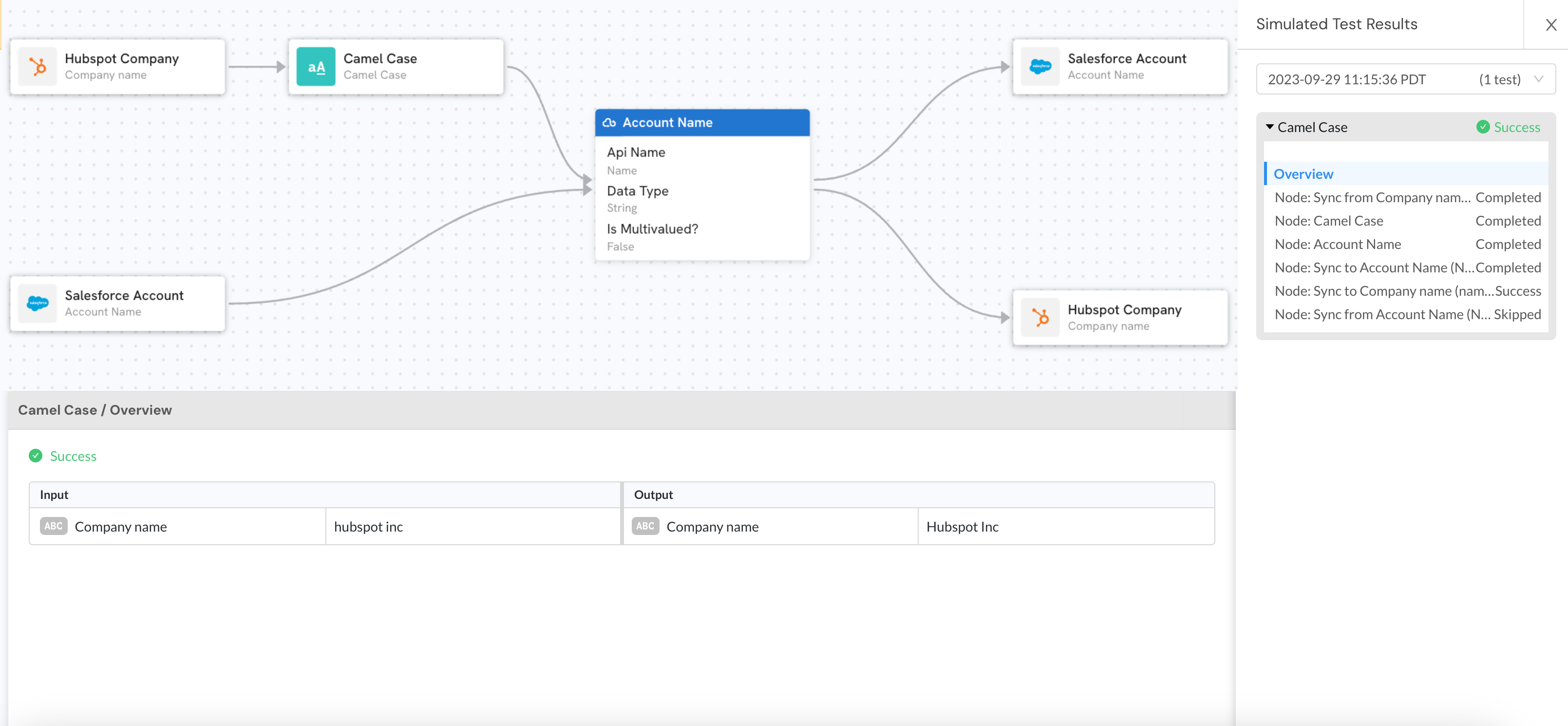
Task: Click the Simulated Test Results title
Action: click(x=1336, y=24)
